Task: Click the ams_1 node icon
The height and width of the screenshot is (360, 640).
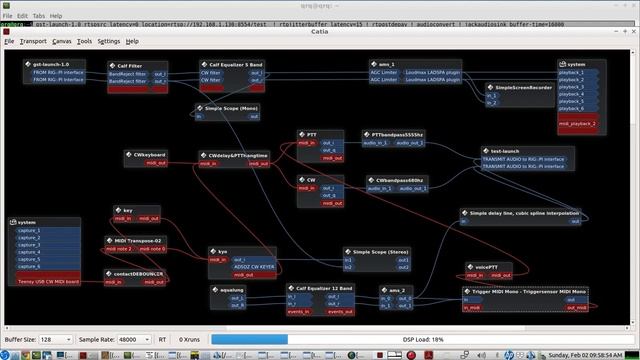Action: 373,64
